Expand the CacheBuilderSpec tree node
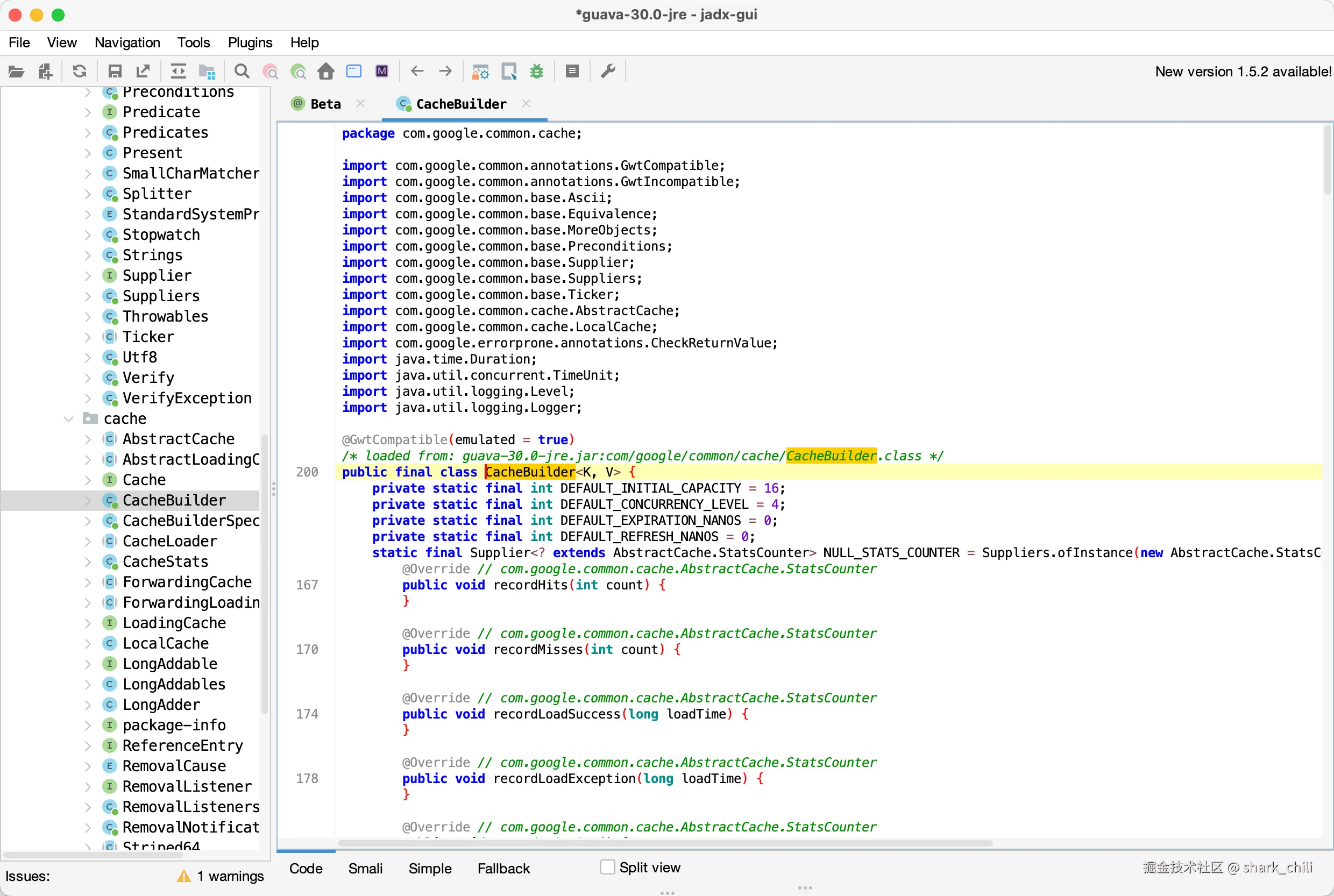 88,521
